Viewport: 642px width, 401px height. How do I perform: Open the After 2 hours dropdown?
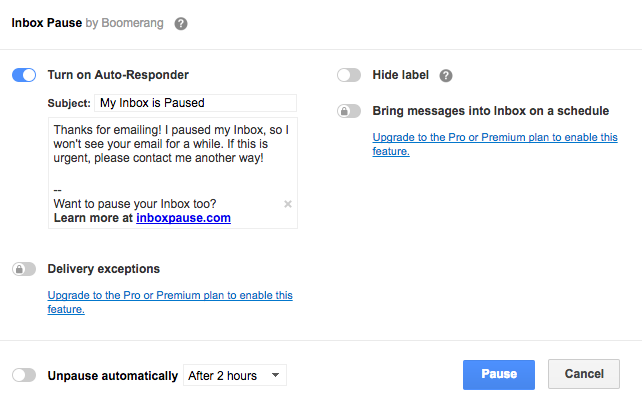point(235,375)
